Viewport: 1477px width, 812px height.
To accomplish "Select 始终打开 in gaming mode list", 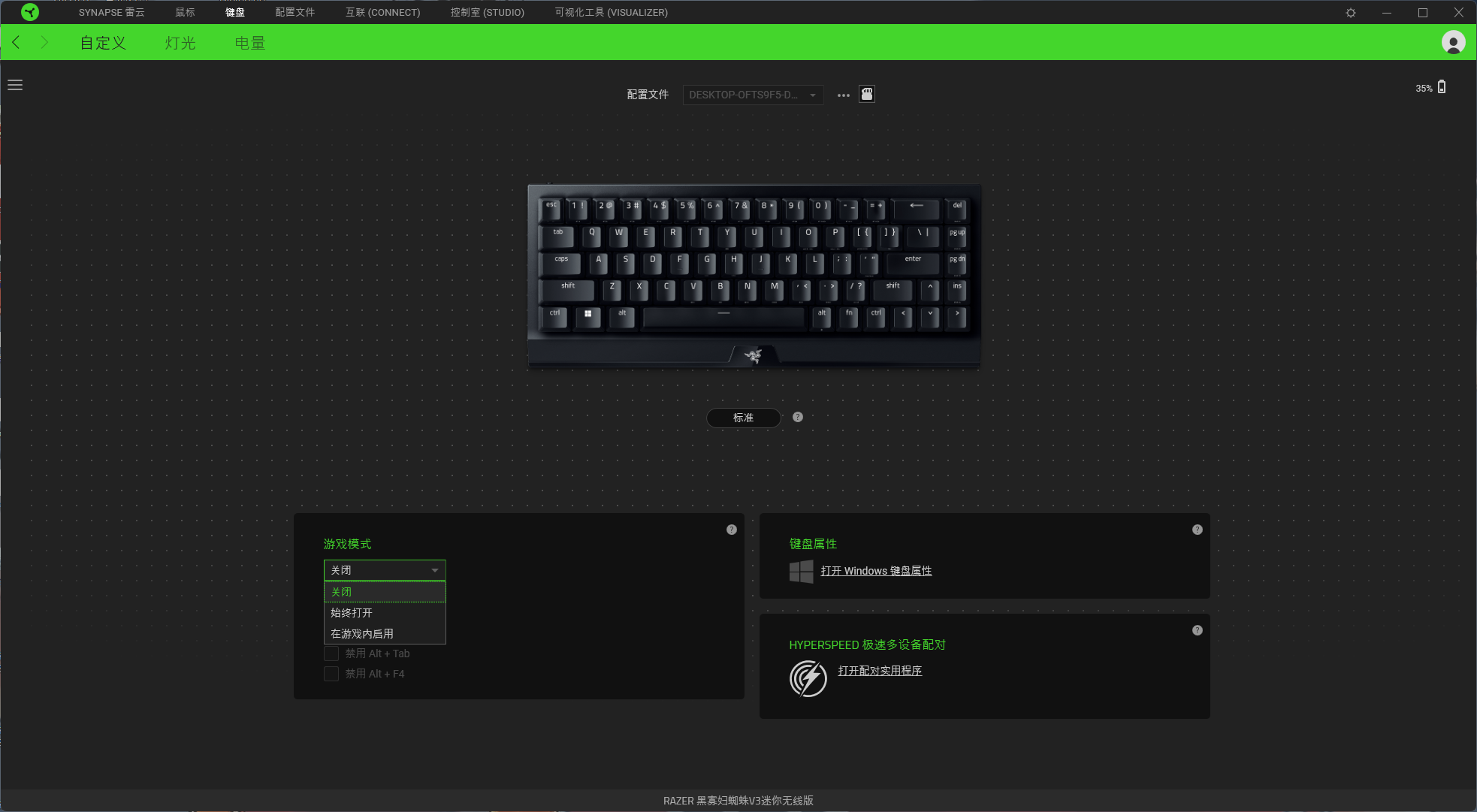I will pyautogui.click(x=385, y=613).
